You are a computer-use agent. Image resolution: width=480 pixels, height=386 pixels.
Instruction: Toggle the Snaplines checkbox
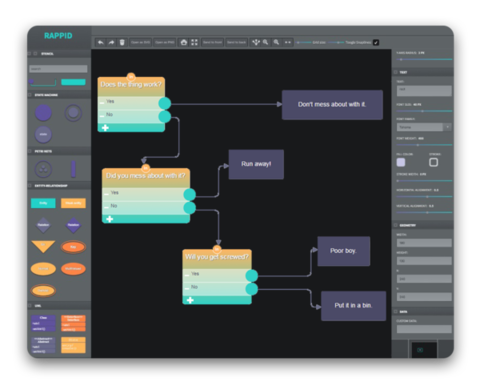coord(376,42)
